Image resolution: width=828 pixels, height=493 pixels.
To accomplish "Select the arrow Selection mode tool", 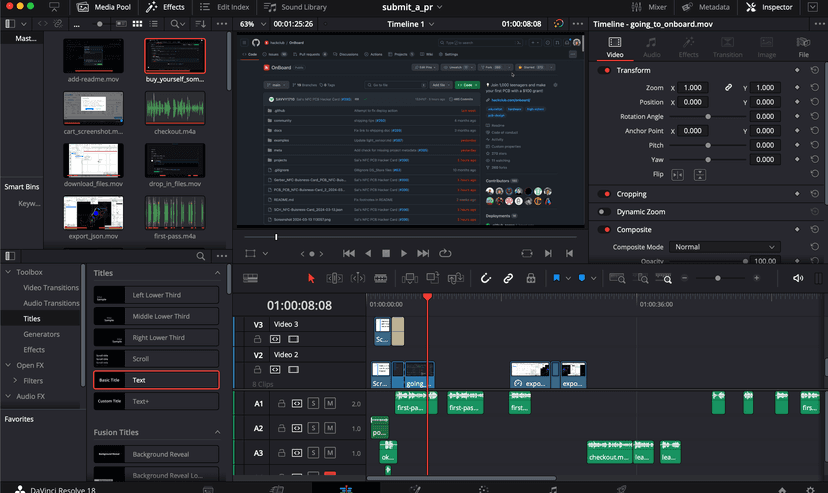I will [311, 278].
